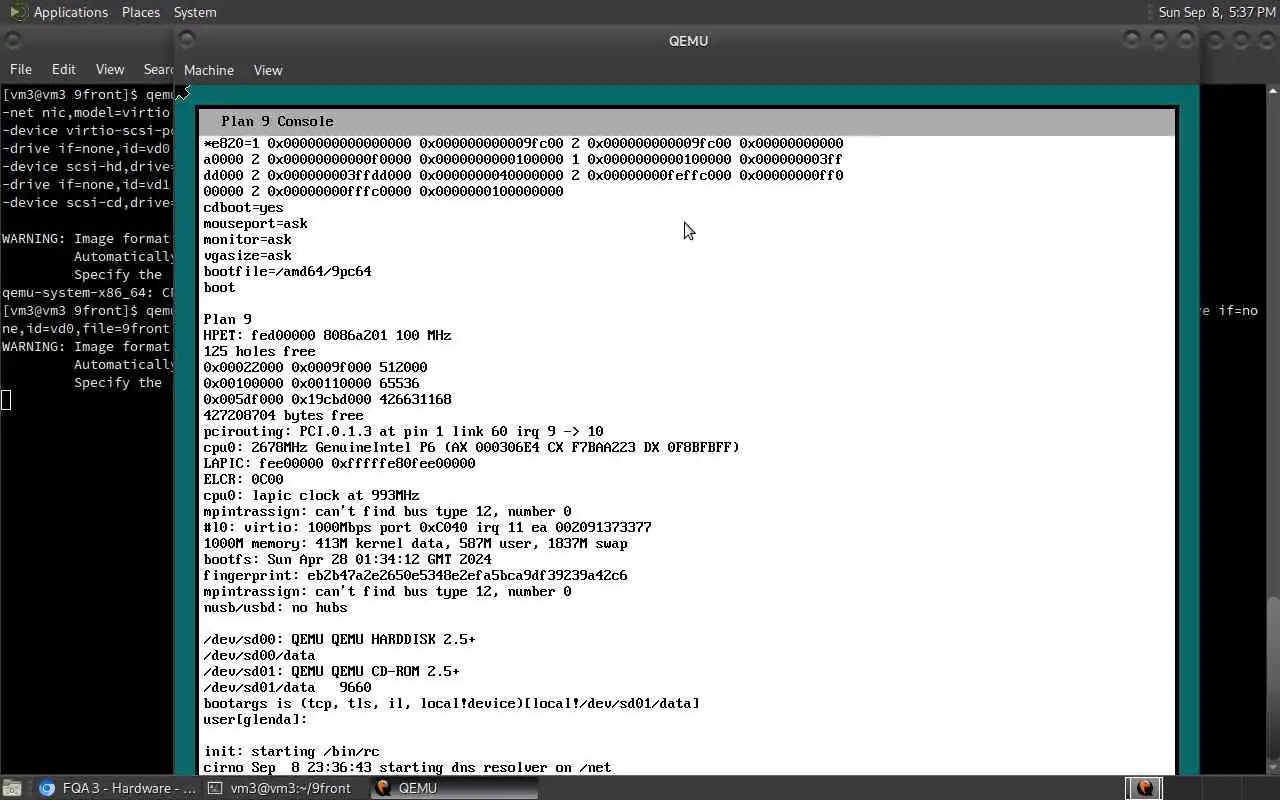1280x800 pixels.
Task: Click the 'Plan 9' boot banner text
Action: [x=227, y=319]
